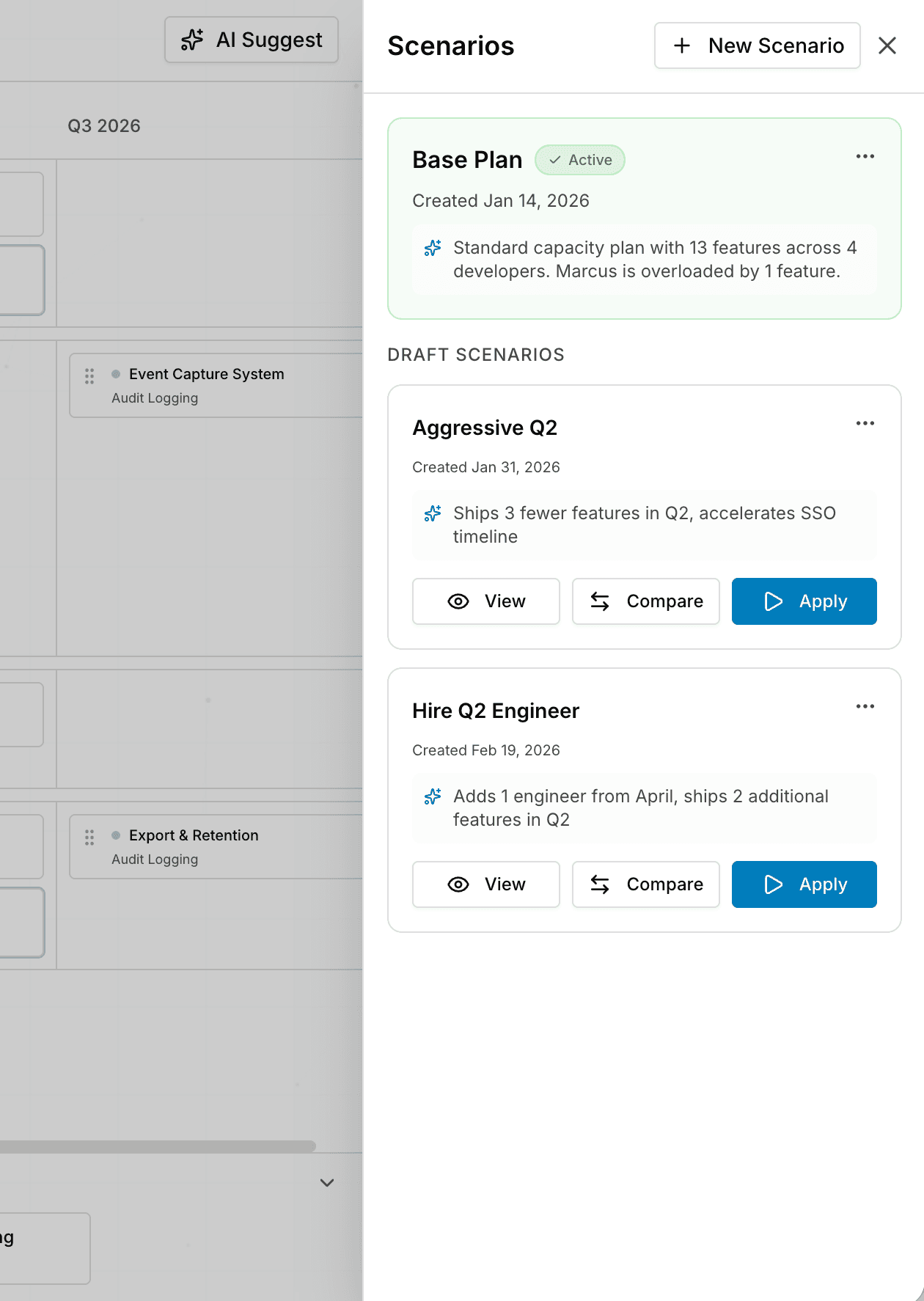
Task: View the Hire Q2 Engineer scenario
Action: [485, 884]
